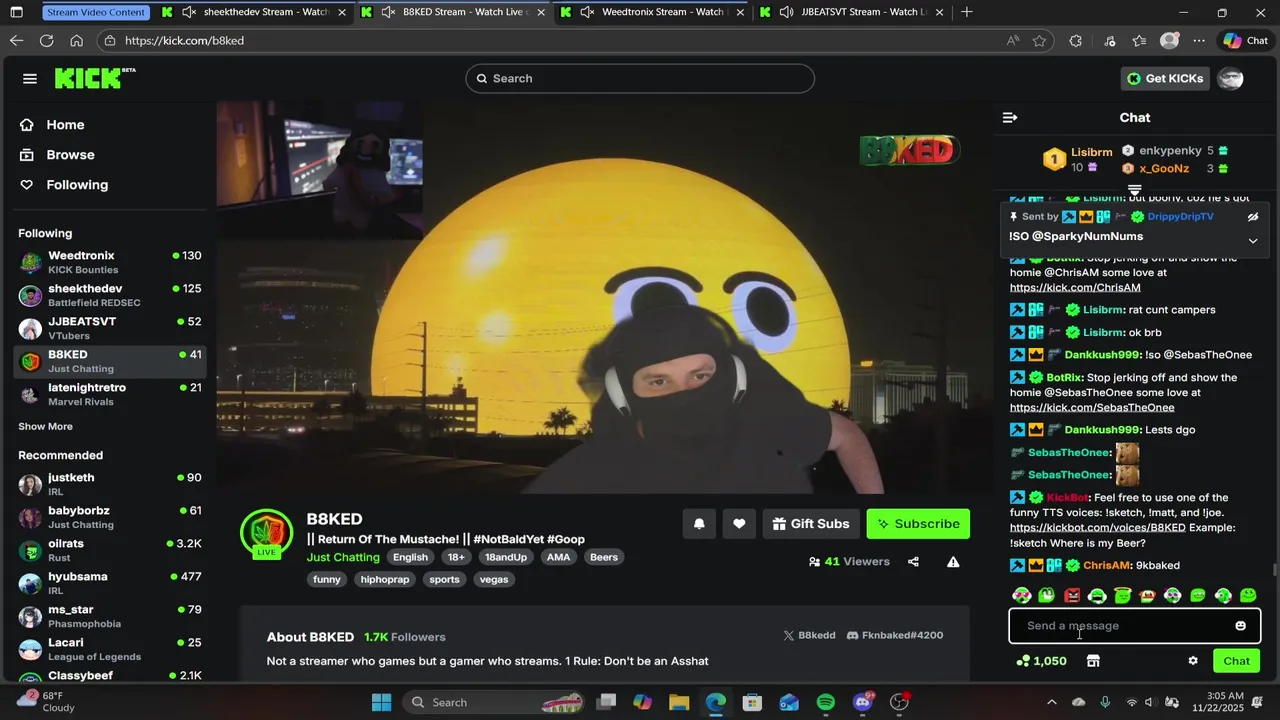Open the Kick hamburger sidebar menu

pos(30,79)
